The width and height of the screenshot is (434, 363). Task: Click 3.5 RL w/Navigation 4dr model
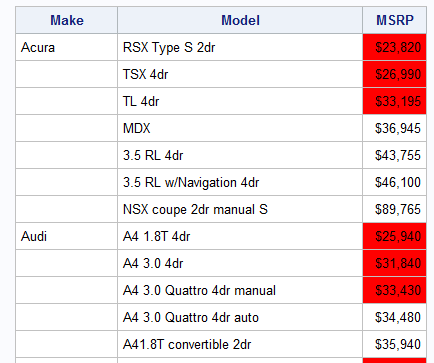240,182
